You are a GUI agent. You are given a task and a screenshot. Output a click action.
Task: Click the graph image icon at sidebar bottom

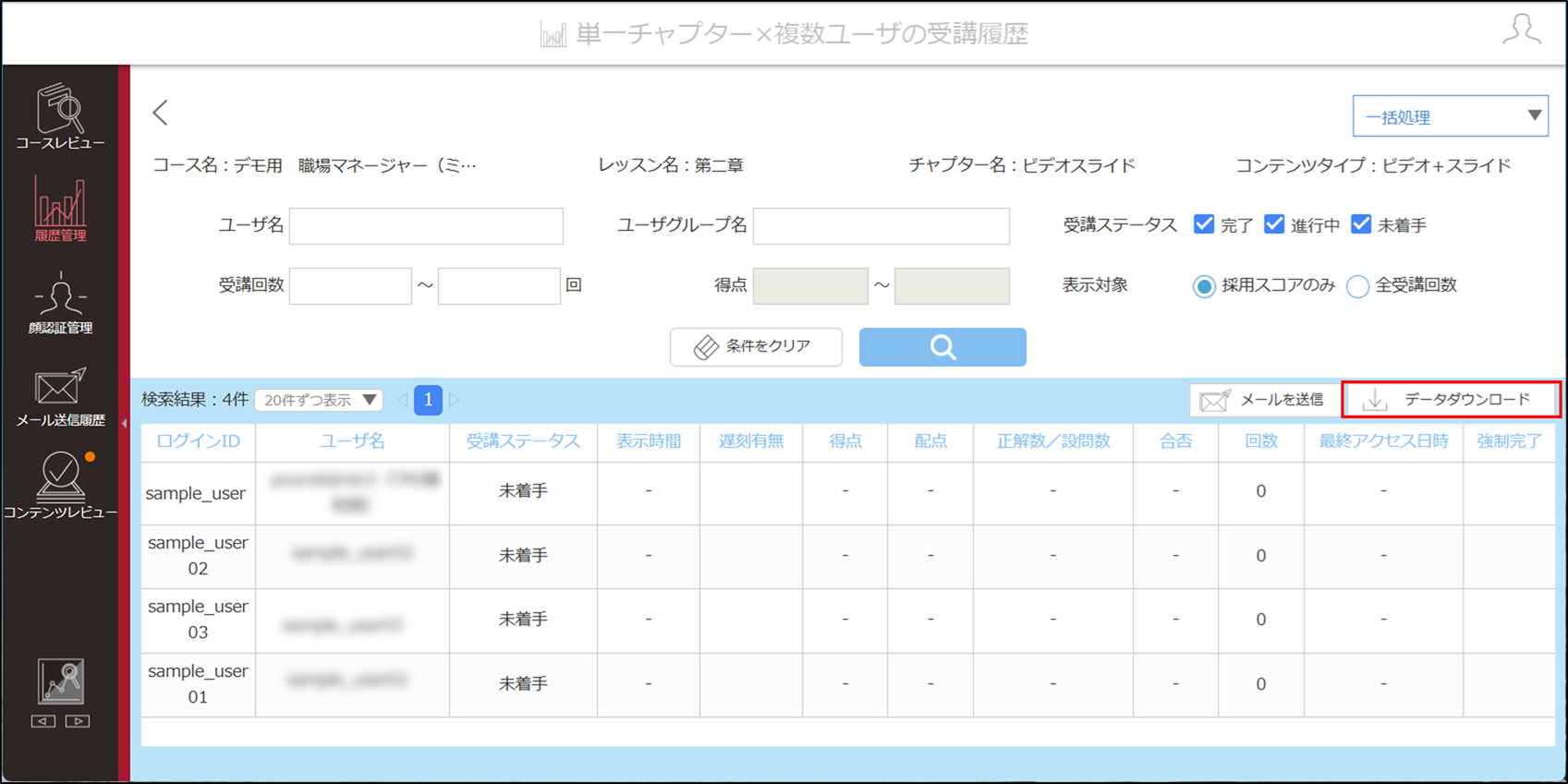click(x=61, y=681)
